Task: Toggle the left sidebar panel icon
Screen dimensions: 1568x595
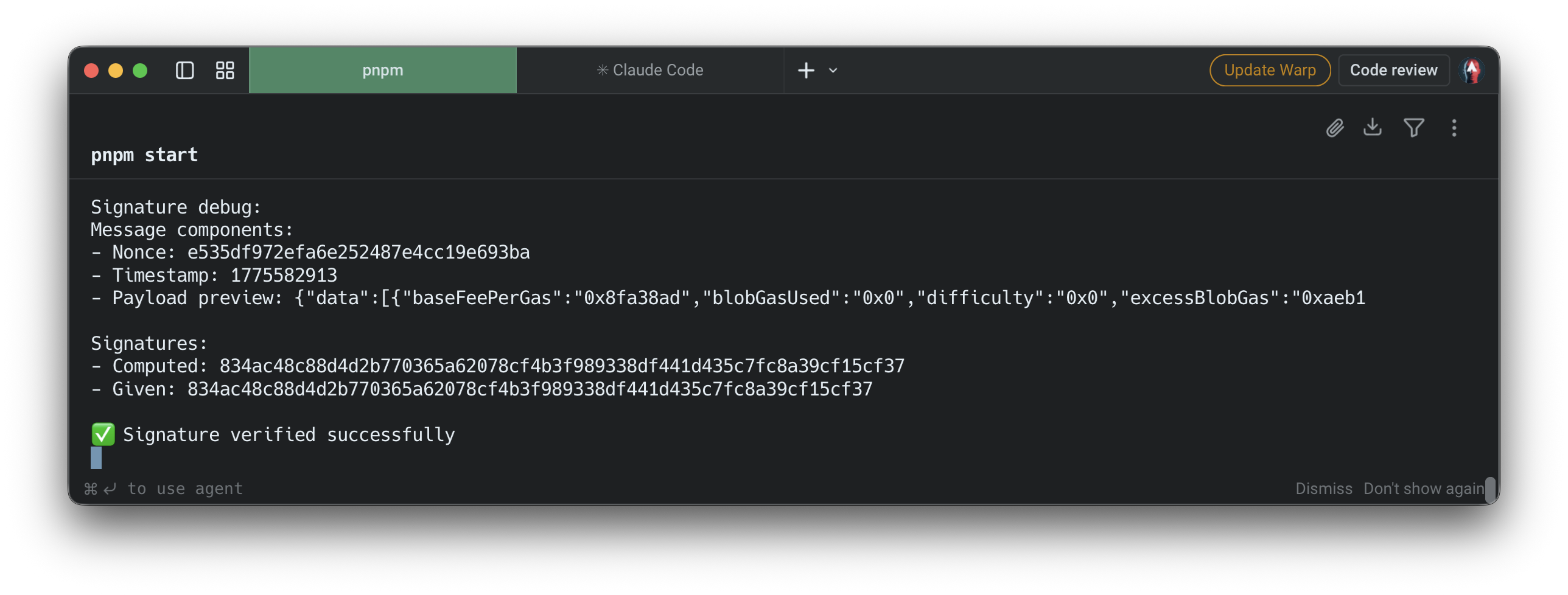Action: pyautogui.click(x=184, y=71)
